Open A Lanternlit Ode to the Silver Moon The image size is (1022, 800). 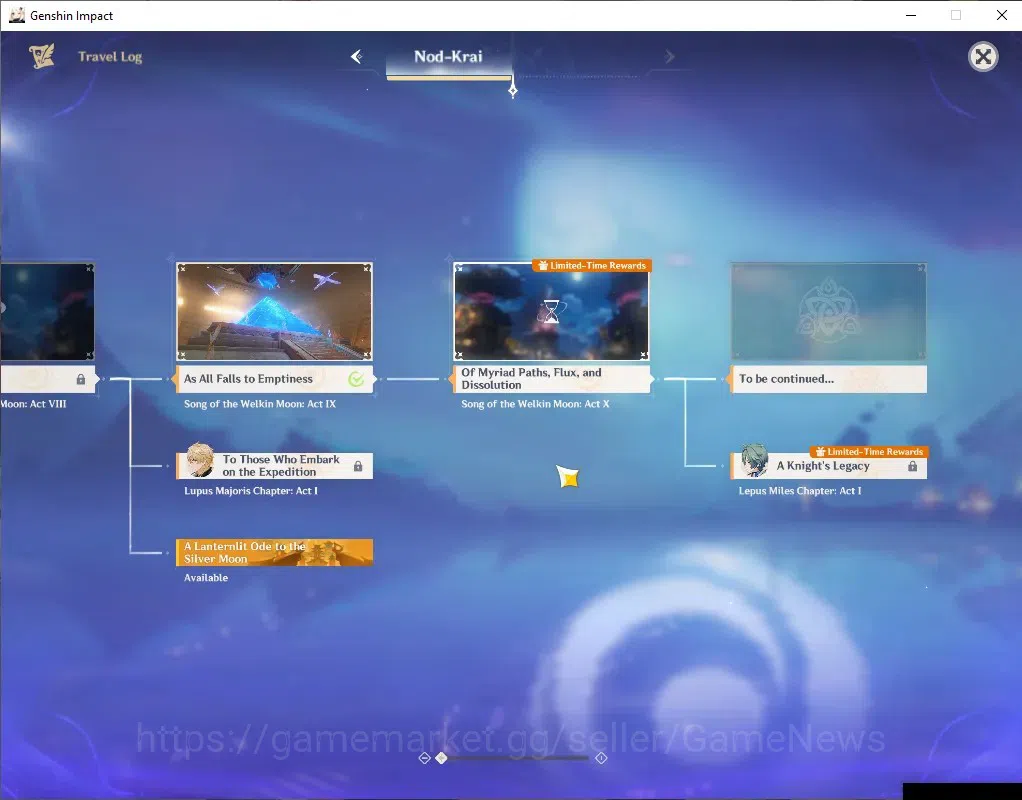coord(274,552)
